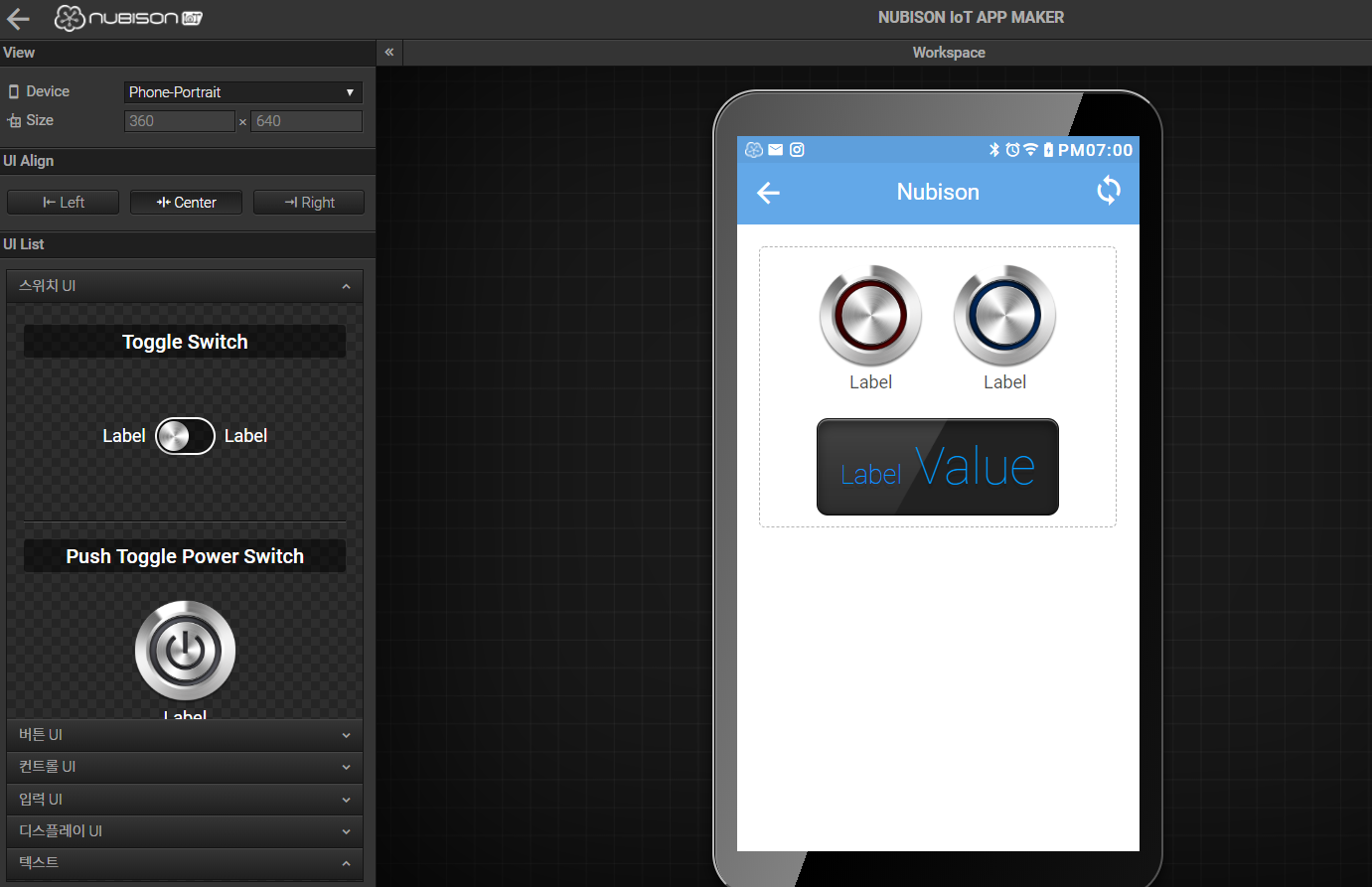This screenshot has width=1372, height=887.
Task: Align UI to Right
Action: [309, 203]
